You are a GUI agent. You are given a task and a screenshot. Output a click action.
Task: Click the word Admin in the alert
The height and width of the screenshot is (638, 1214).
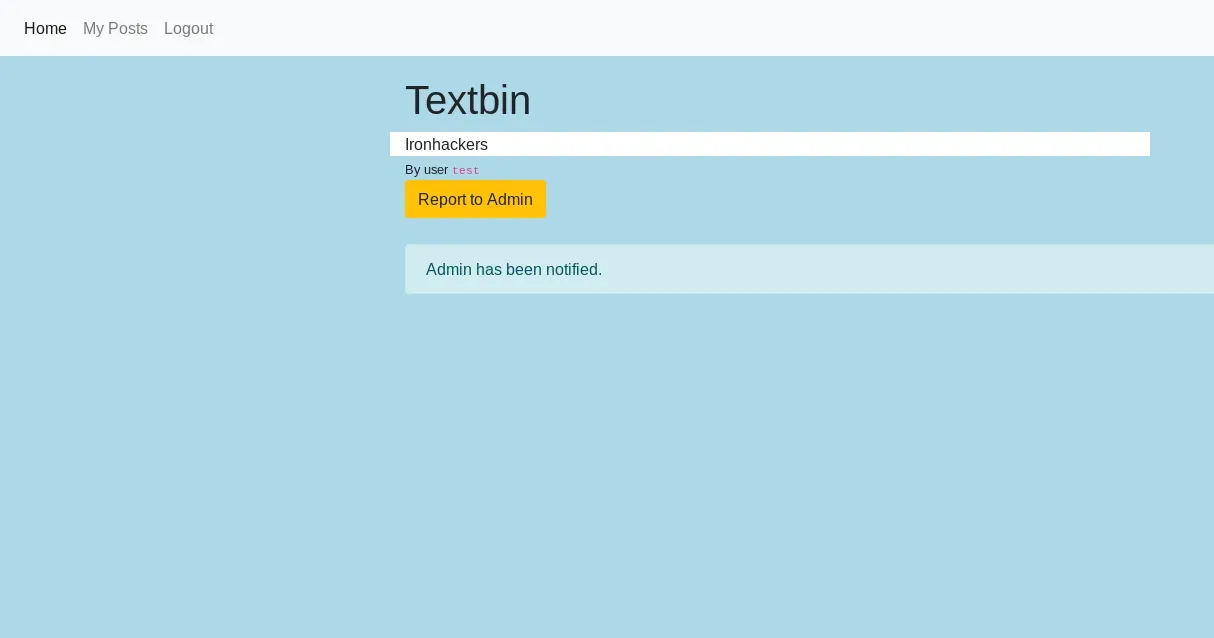449,269
